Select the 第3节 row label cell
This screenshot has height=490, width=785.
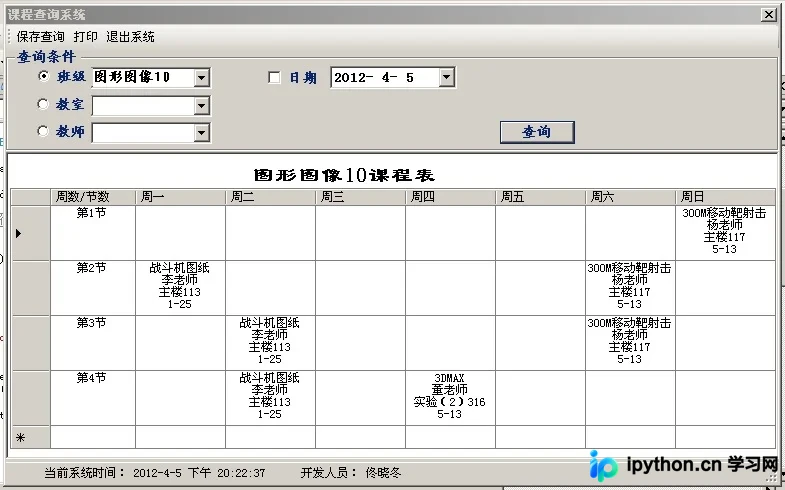tap(93, 343)
